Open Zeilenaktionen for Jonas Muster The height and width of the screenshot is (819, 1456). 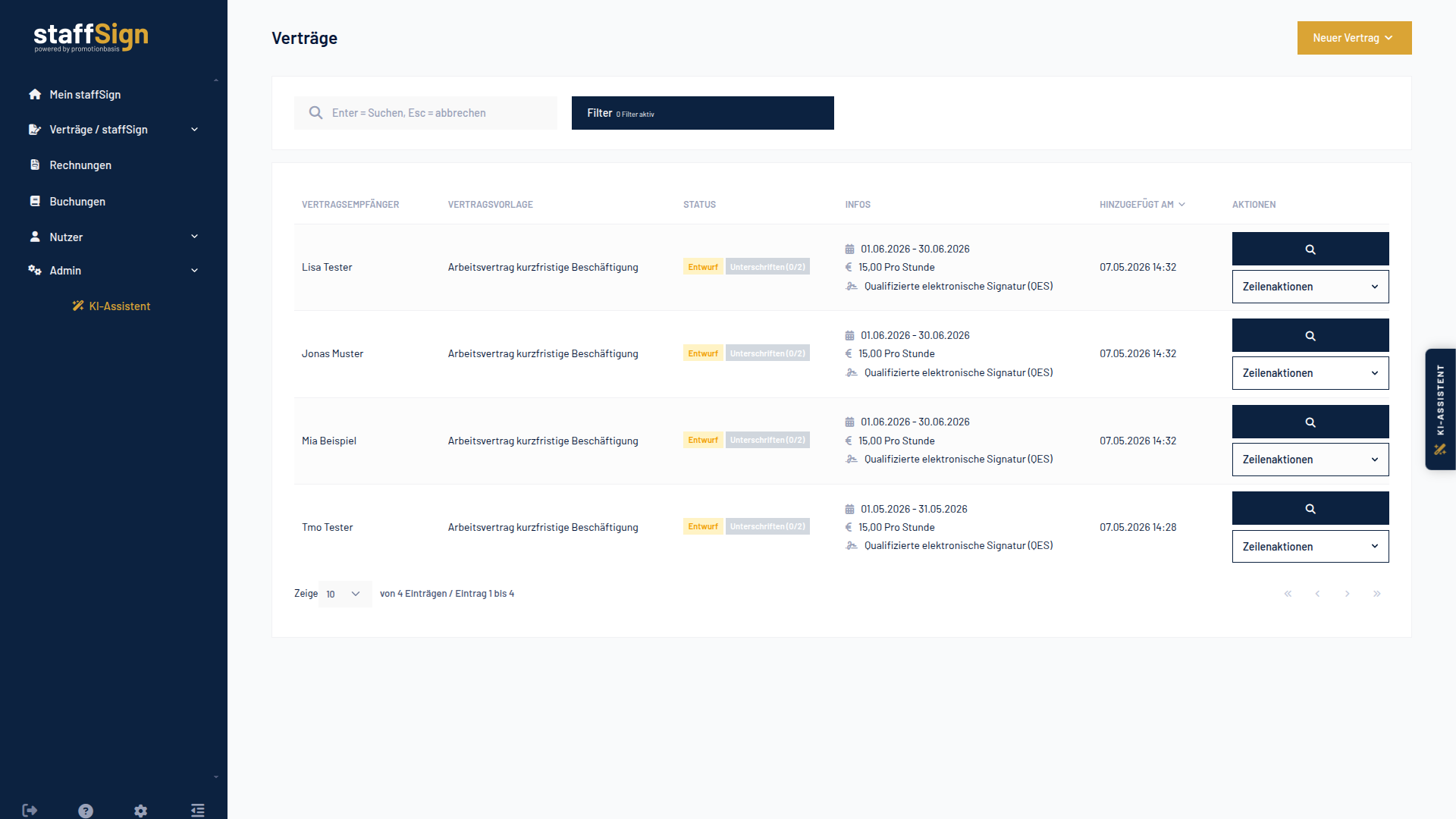coord(1310,373)
